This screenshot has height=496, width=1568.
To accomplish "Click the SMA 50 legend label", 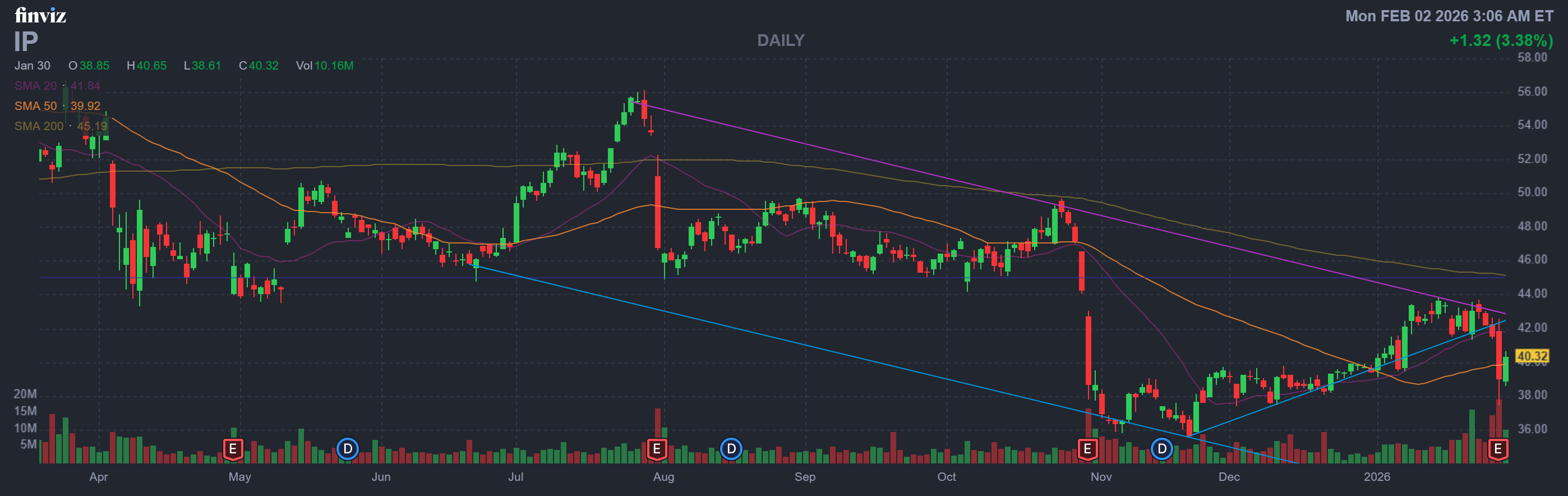I will (x=35, y=106).
